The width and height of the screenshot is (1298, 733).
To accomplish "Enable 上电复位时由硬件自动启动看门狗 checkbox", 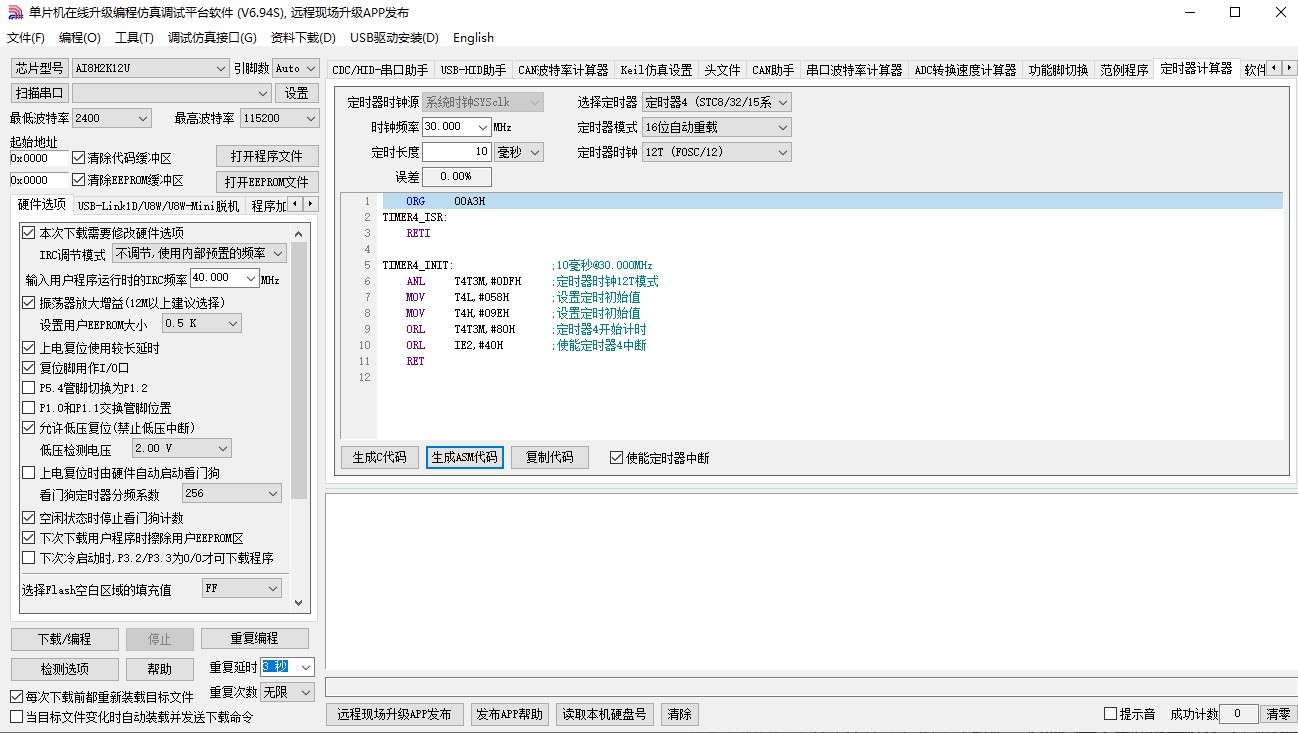I will pyautogui.click(x=28, y=473).
